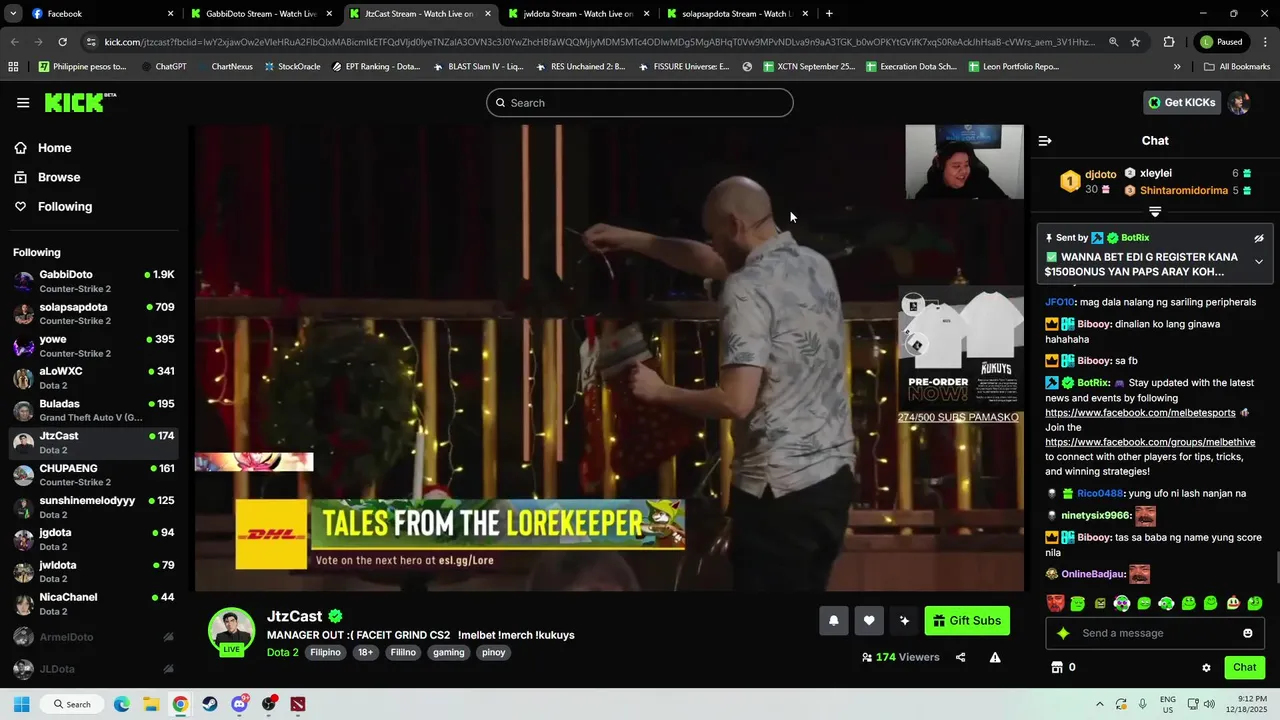Open yowe channel in Following list
The image size is (1280, 720).
(95, 346)
